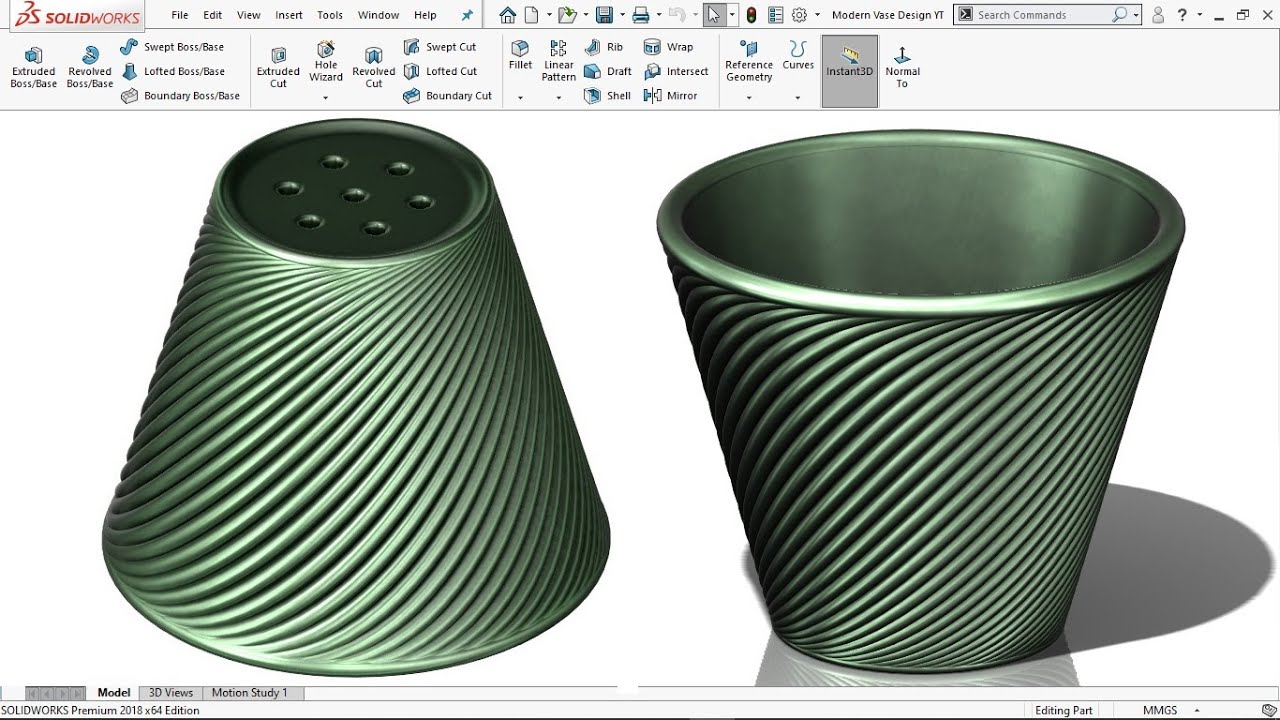
Task: Click in the Search Commands field
Action: [x=1044, y=15]
